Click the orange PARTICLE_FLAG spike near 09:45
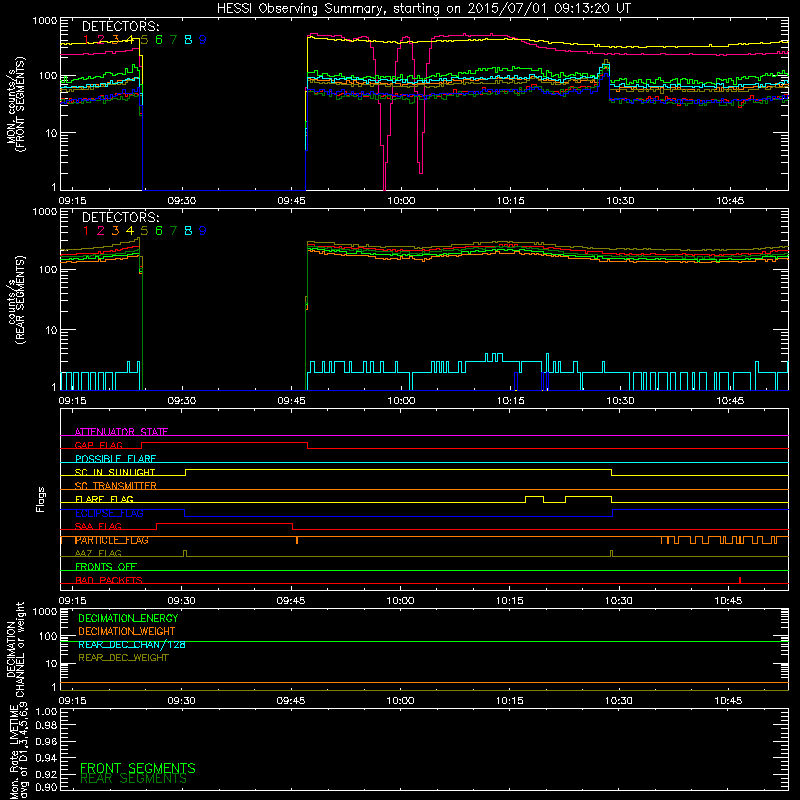 [297, 540]
